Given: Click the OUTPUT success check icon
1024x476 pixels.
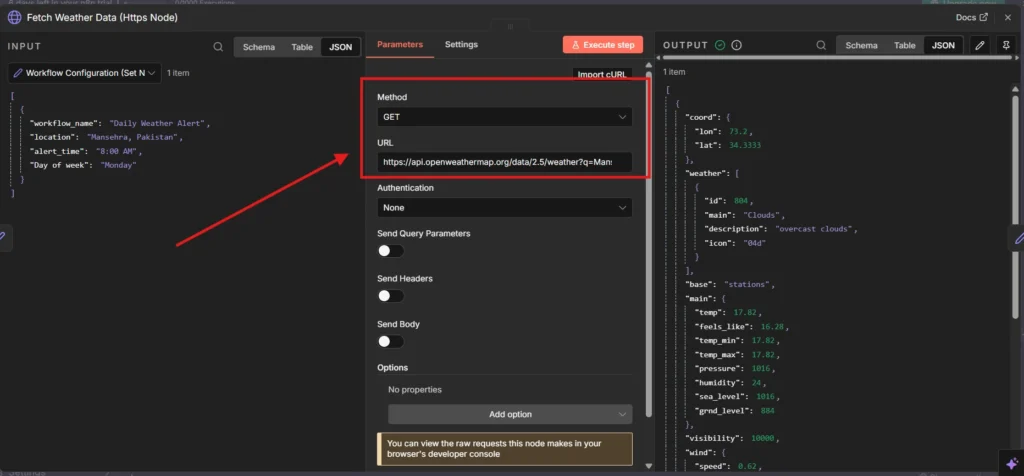Looking at the screenshot, I should (x=720, y=45).
